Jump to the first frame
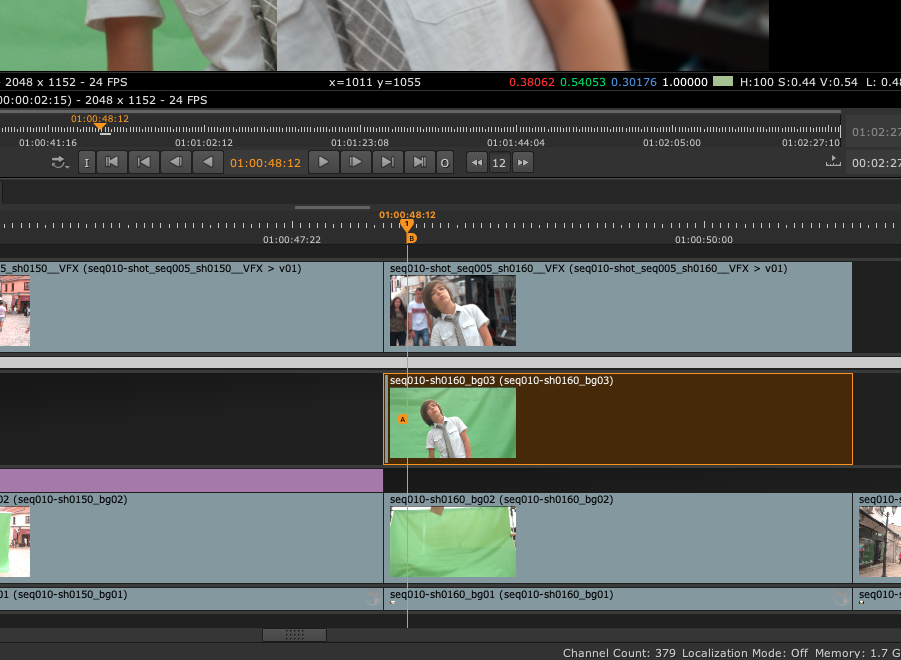This screenshot has height=660, width=901. point(112,162)
